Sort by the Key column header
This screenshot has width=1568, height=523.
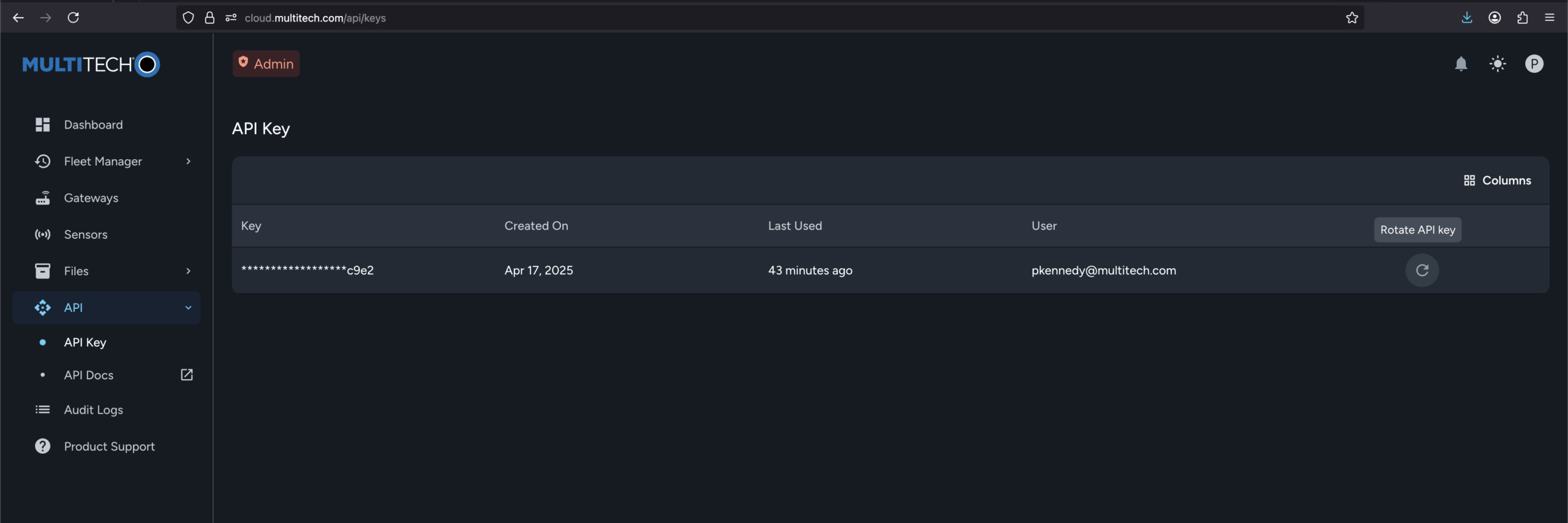[x=251, y=226]
